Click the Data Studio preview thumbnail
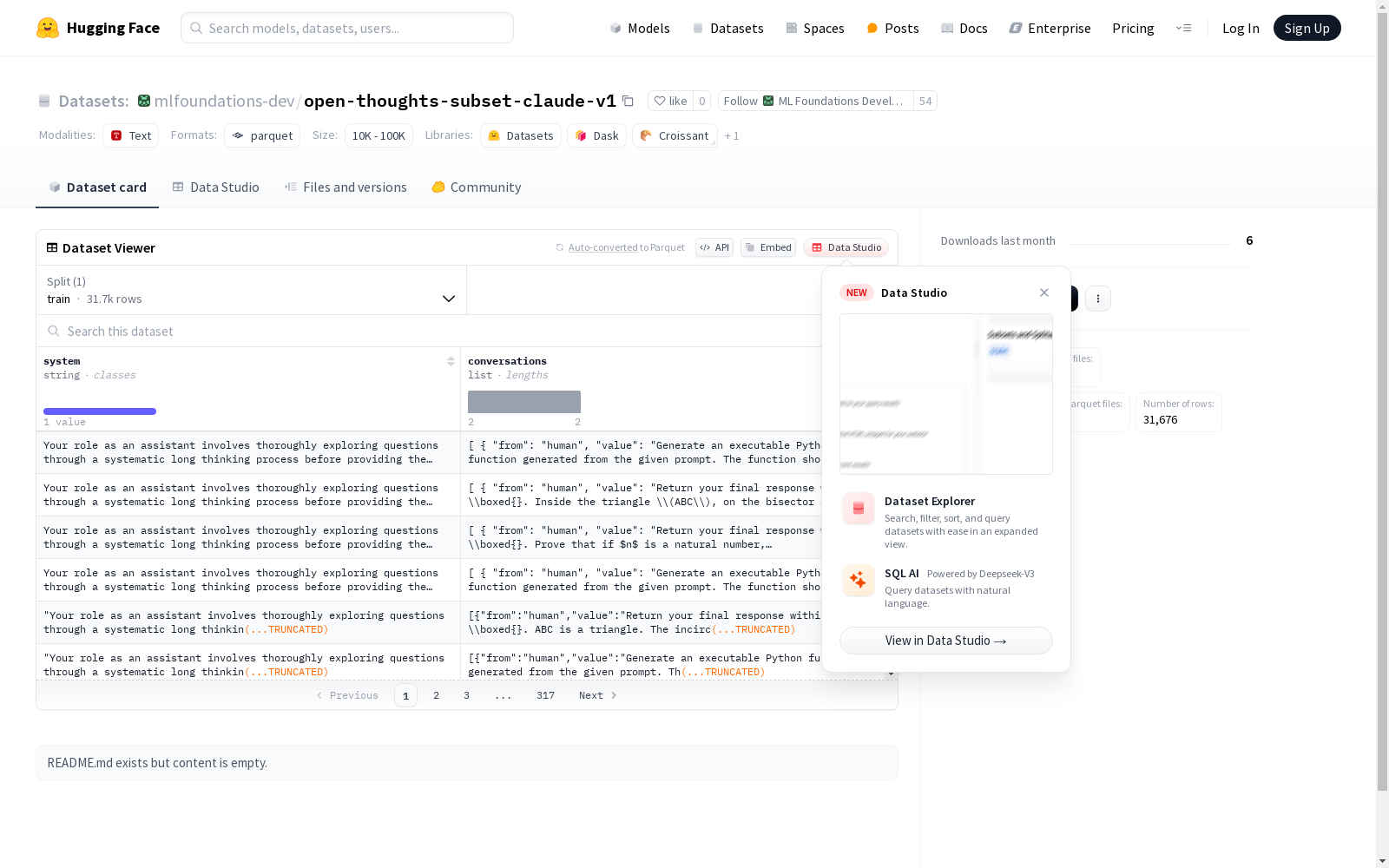This screenshot has height=868, width=1389. (946, 394)
